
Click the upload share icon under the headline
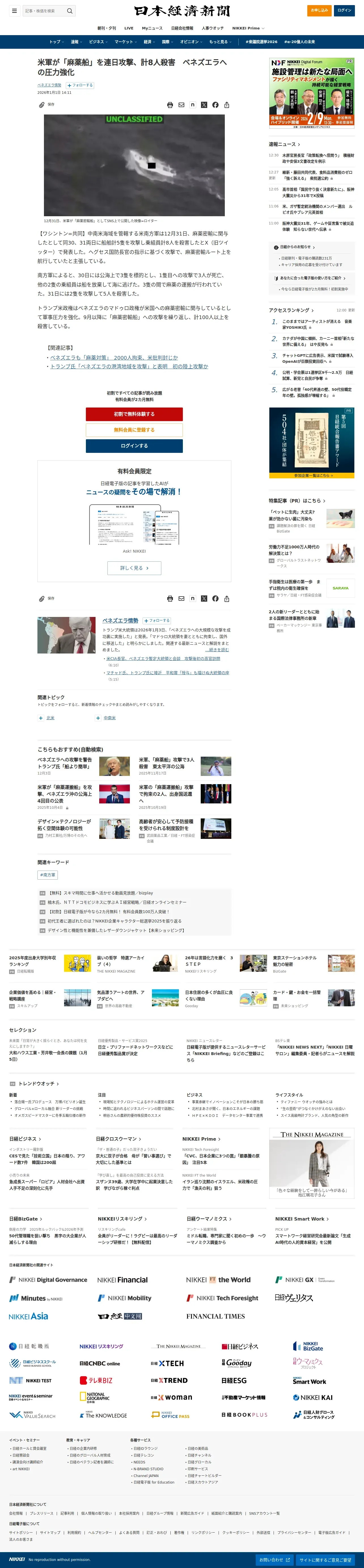point(227,105)
